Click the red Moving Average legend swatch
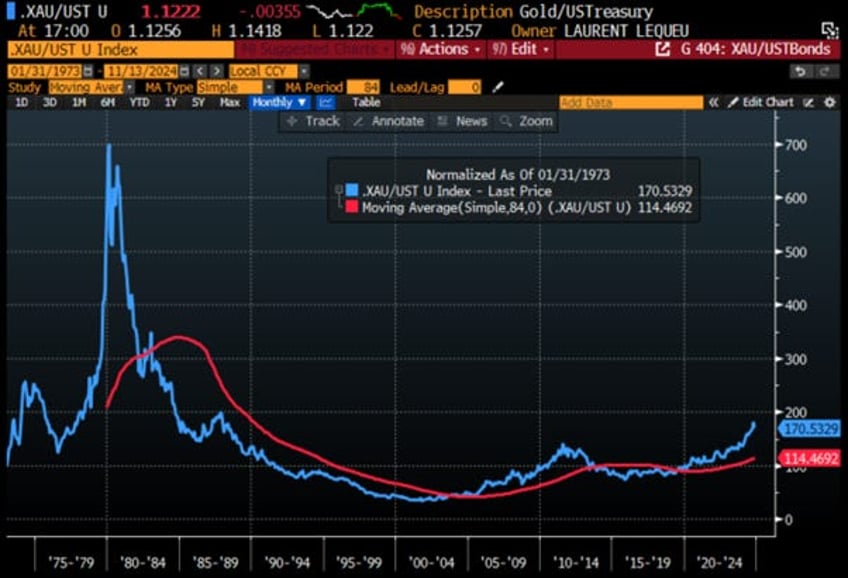Viewport: 848px width, 578px height. pos(351,208)
